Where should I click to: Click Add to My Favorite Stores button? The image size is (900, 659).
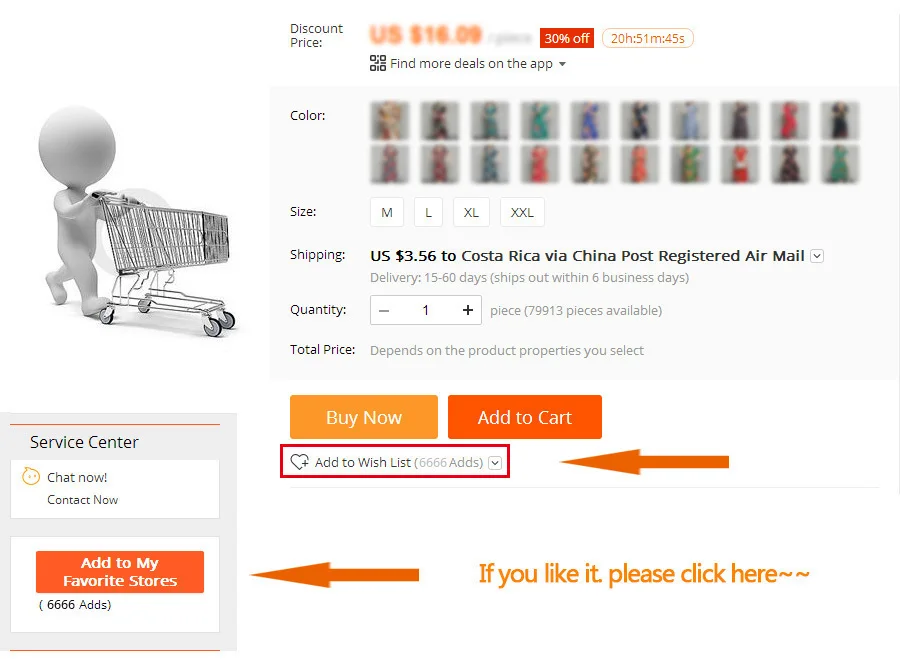pyautogui.click(x=120, y=572)
